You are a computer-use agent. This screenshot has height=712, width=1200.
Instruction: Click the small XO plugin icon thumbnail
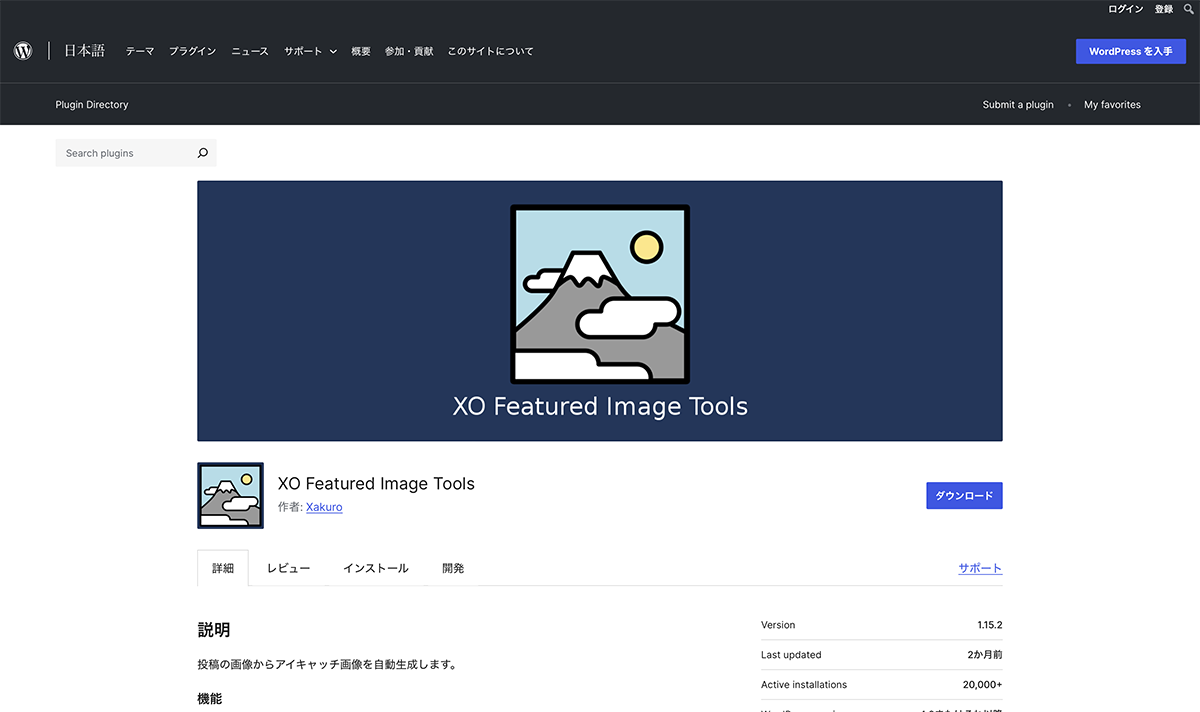pyautogui.click(x=231, y=495)
